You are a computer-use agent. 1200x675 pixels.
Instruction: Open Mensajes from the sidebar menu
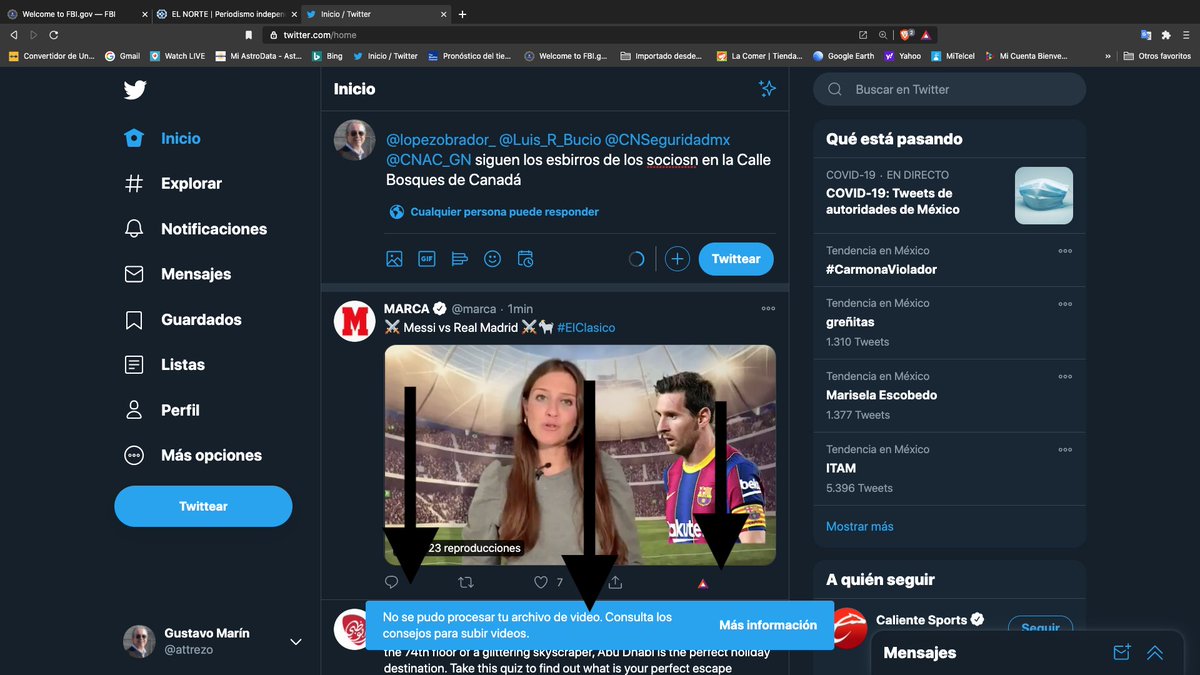(x=178, y=274)
